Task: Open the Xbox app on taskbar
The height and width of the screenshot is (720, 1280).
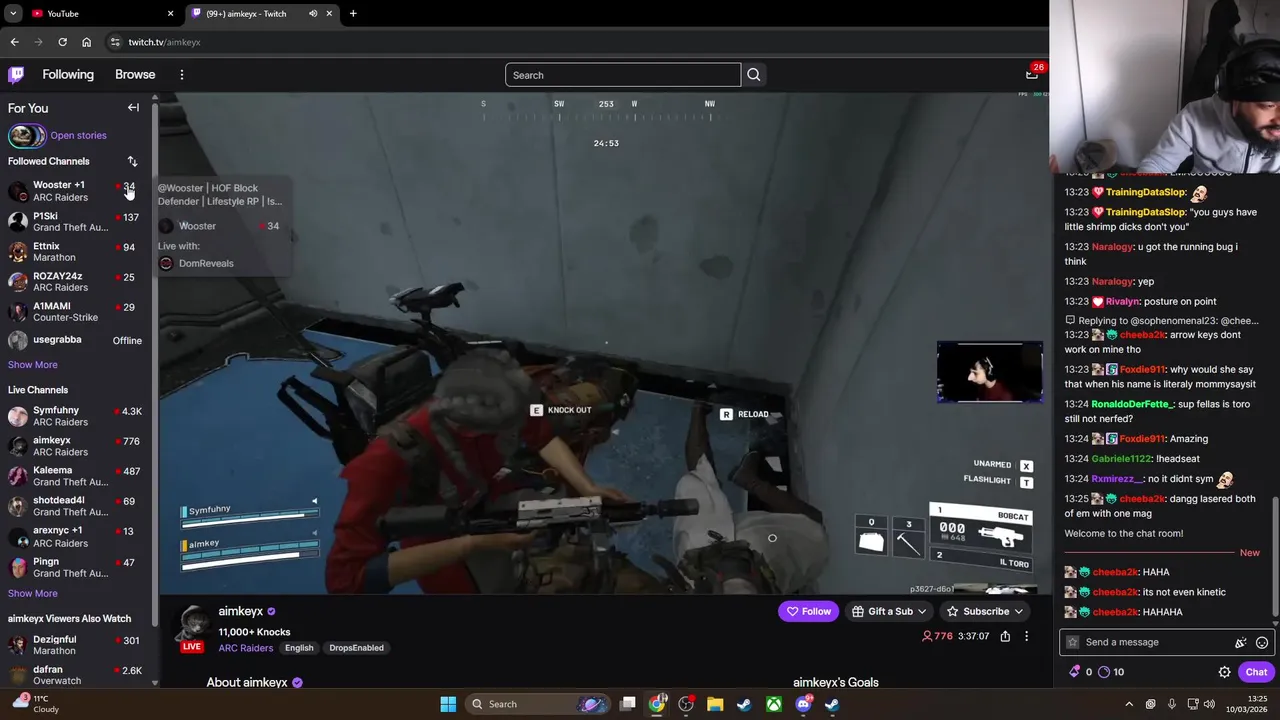Action: [774, 704]
